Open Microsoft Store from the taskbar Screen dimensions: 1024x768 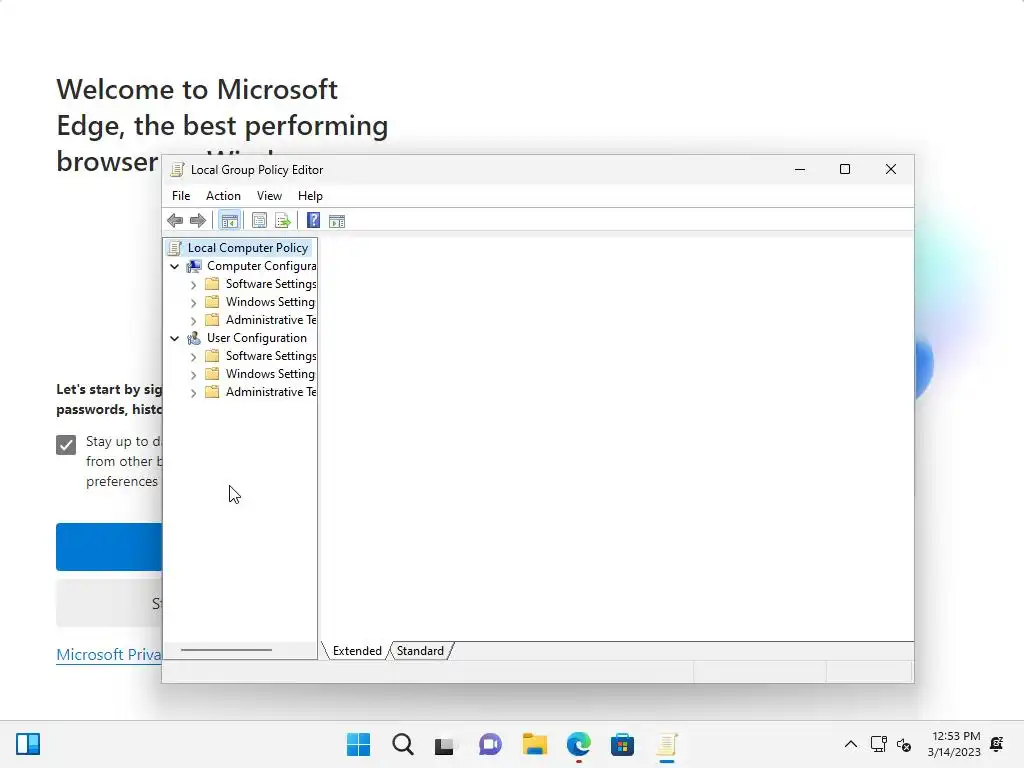point(622,744)
